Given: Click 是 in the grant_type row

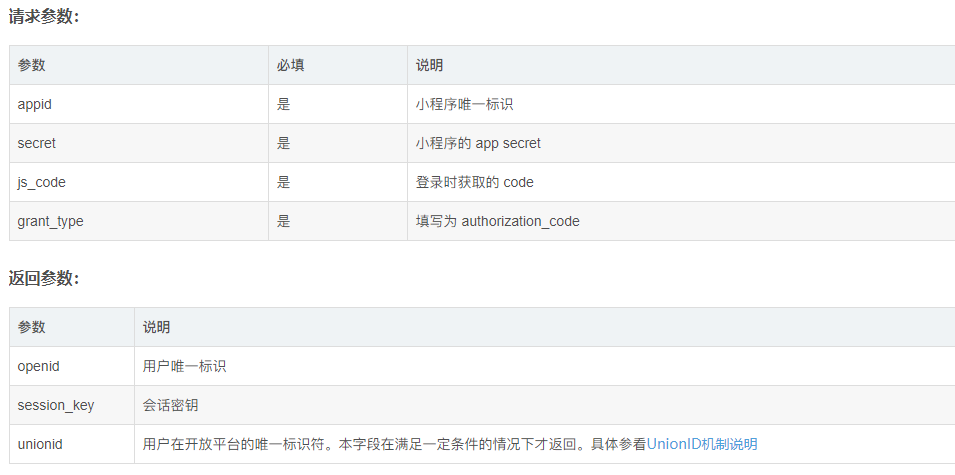Looking at the screenshot, I should click(284, 221).
